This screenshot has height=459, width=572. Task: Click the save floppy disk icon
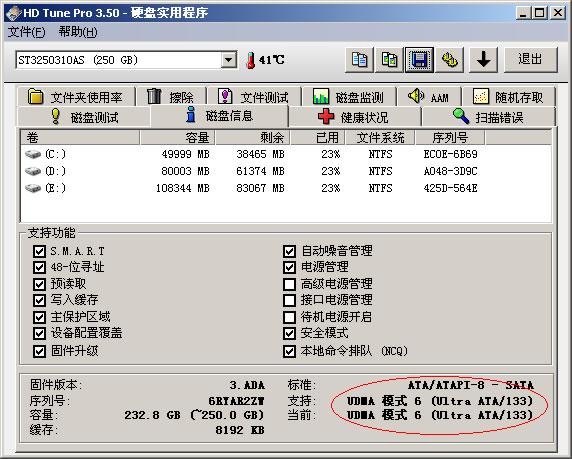(x=419, y=59)
